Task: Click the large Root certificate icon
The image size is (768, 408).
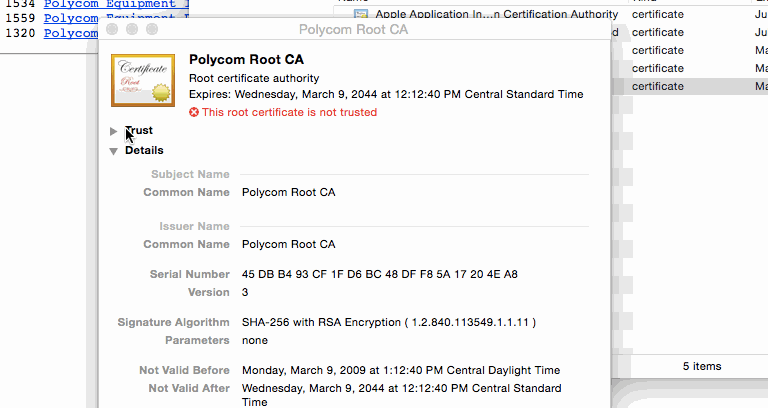Action: click(143, 80)
